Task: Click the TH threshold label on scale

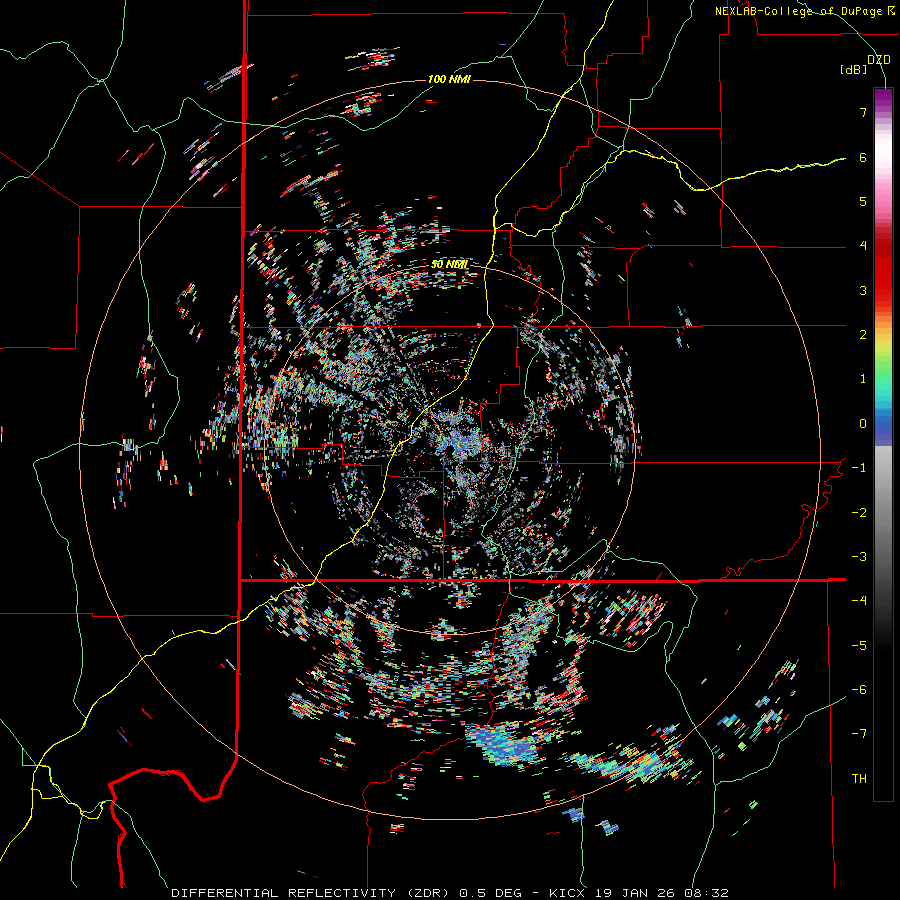Action: (x=859, y=779)
